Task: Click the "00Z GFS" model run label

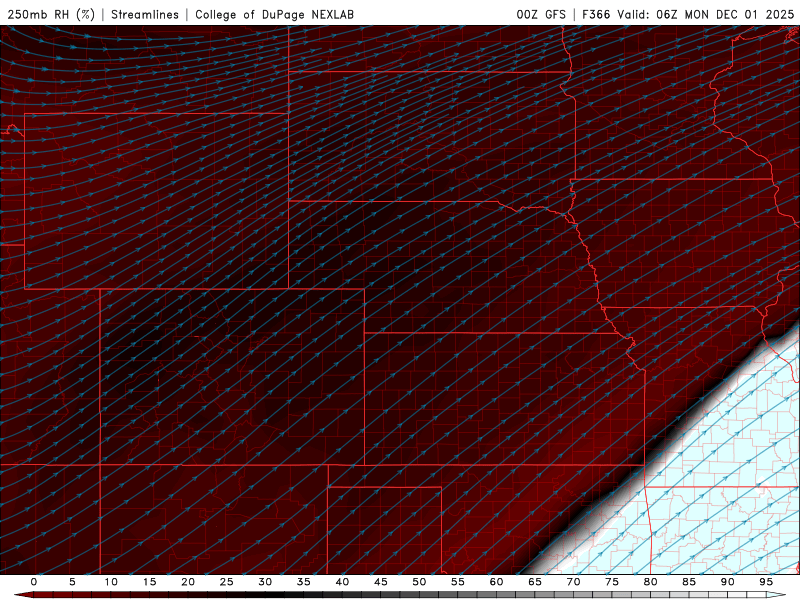Action: coord(541,14)
